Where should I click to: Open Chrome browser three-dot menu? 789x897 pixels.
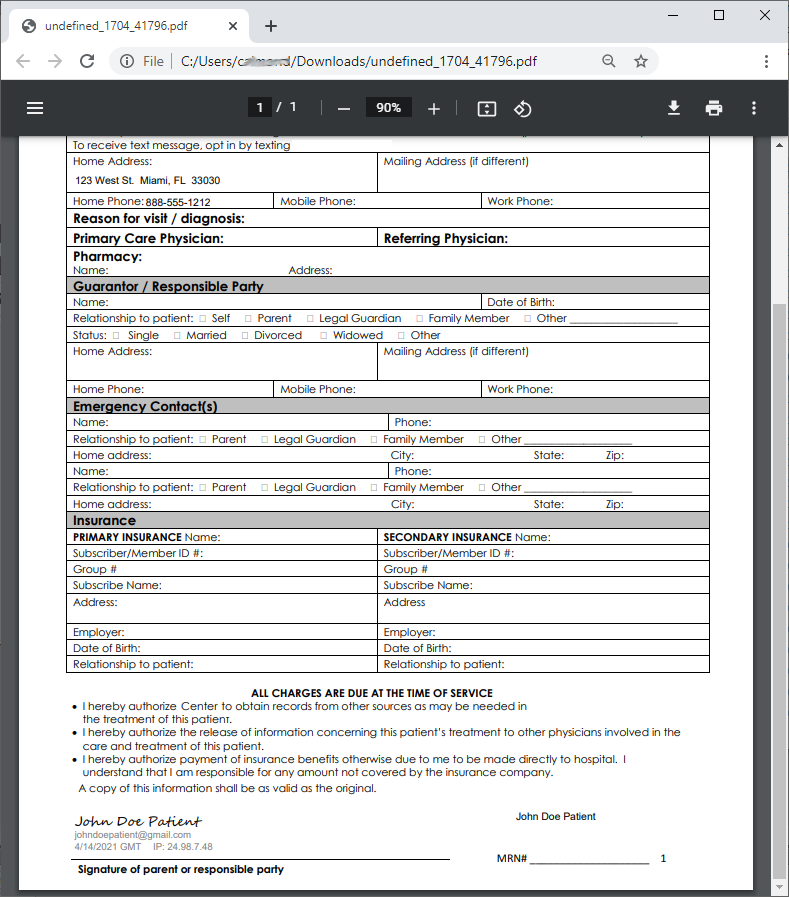[766, 61]
